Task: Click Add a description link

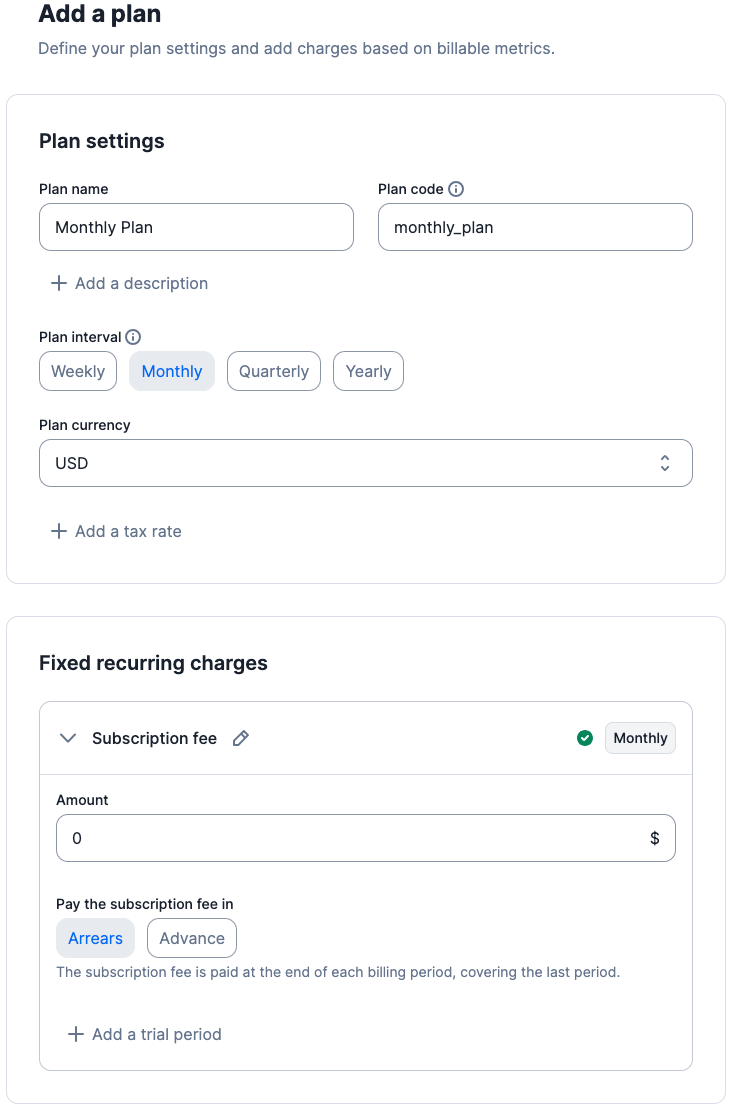Action: point(141,283)
